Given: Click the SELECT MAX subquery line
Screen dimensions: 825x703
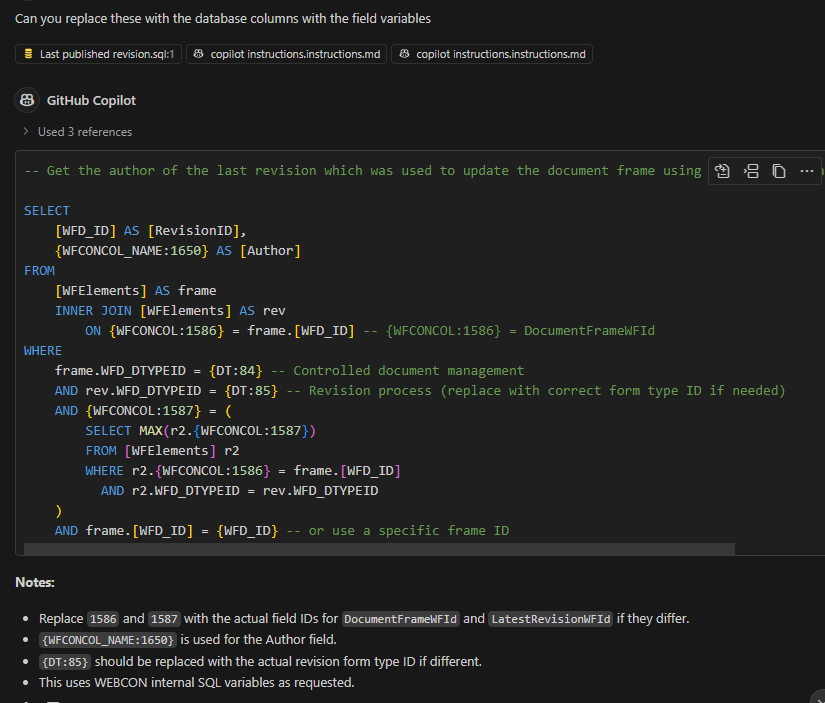Looking at the screenshot, I should coord(200,430).
